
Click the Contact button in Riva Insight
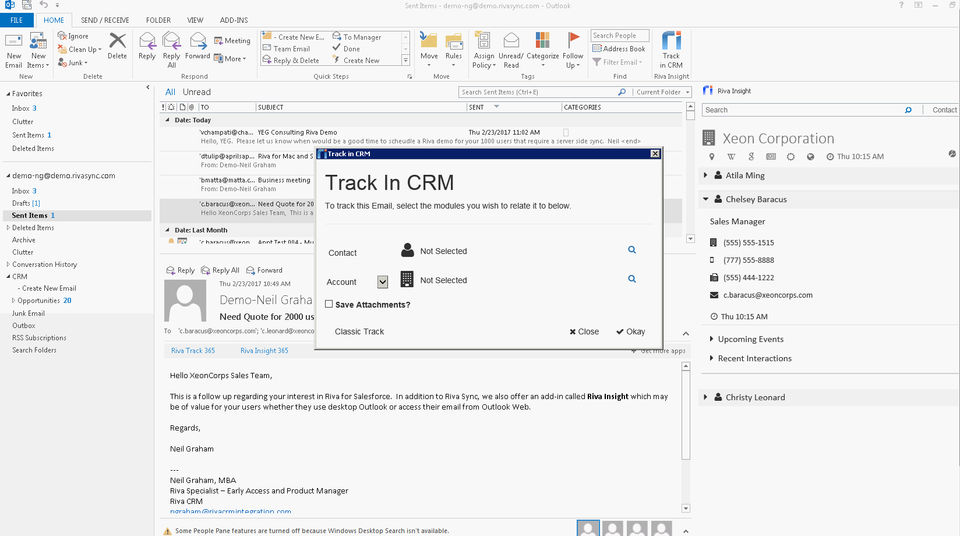click(x=944, y=110)
